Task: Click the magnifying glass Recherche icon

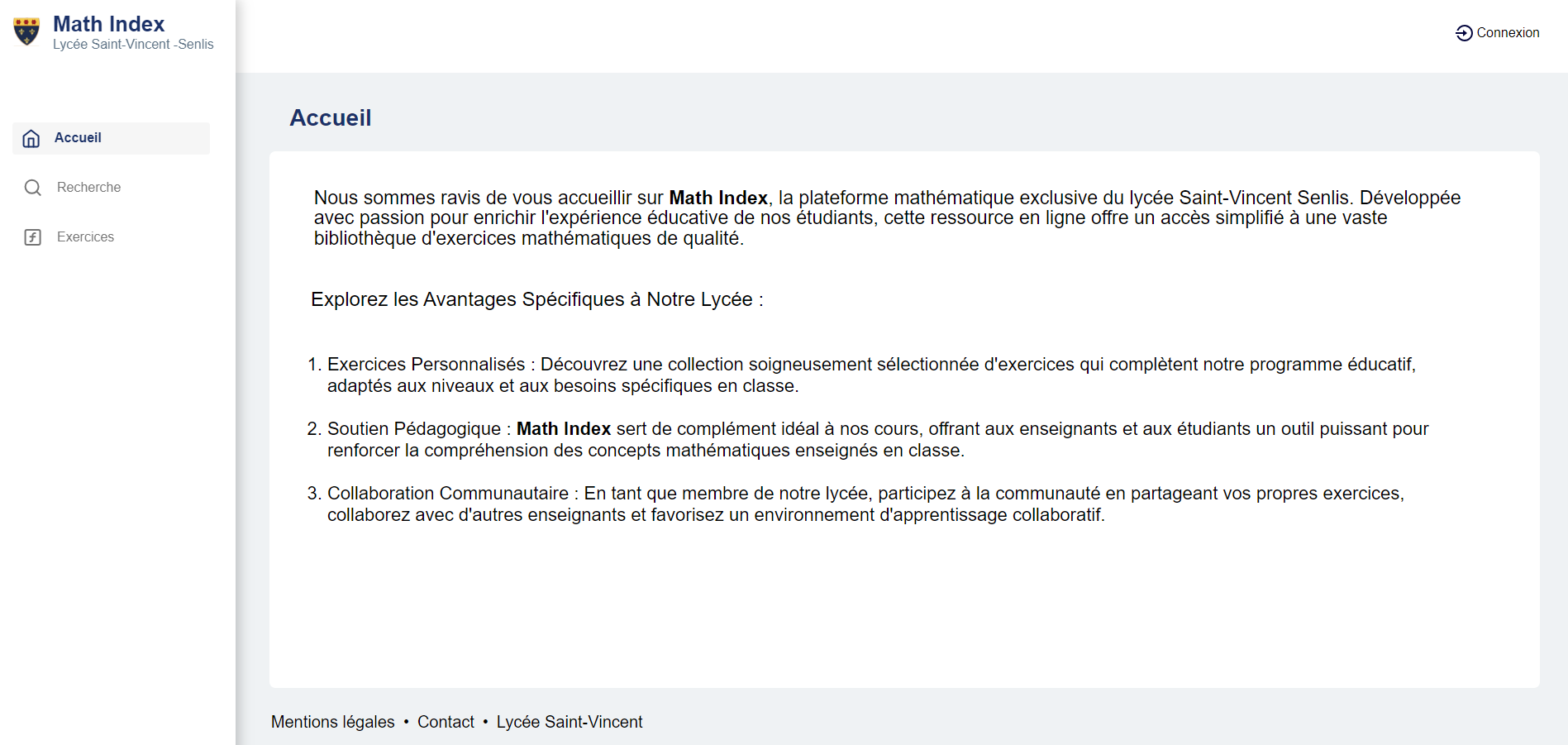Action: pyautogui.click(x=33, y=188)
